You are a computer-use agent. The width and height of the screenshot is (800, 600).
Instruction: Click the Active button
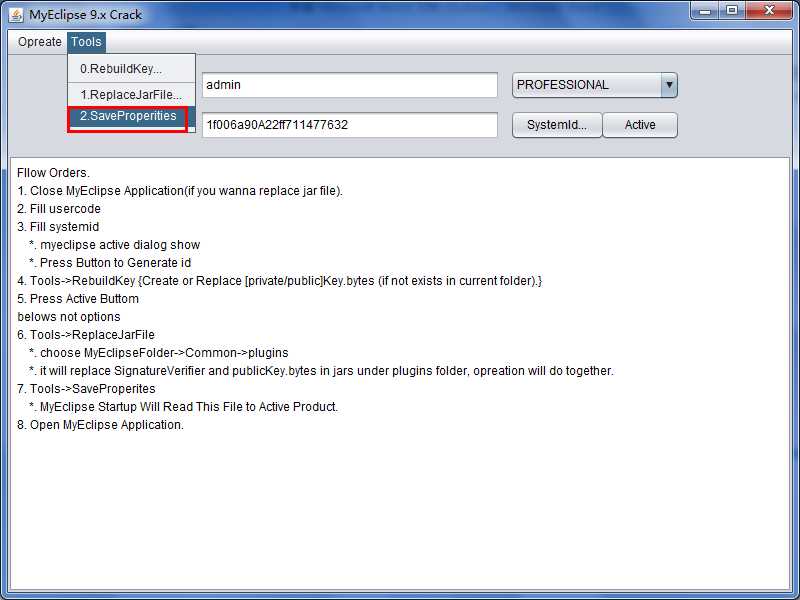click(x=640, y=125)
